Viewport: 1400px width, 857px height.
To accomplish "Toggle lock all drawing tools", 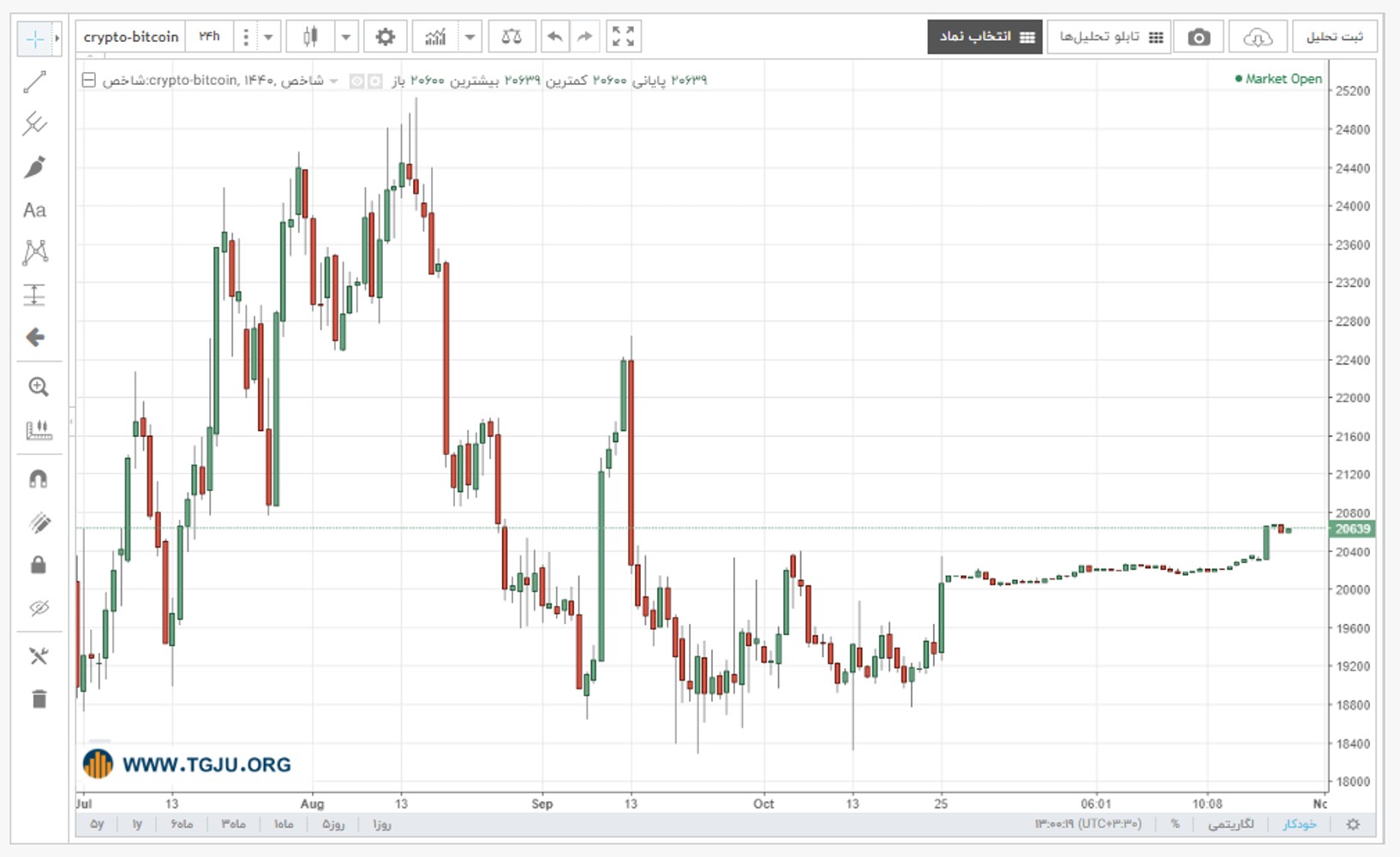I will coord(38,565).
